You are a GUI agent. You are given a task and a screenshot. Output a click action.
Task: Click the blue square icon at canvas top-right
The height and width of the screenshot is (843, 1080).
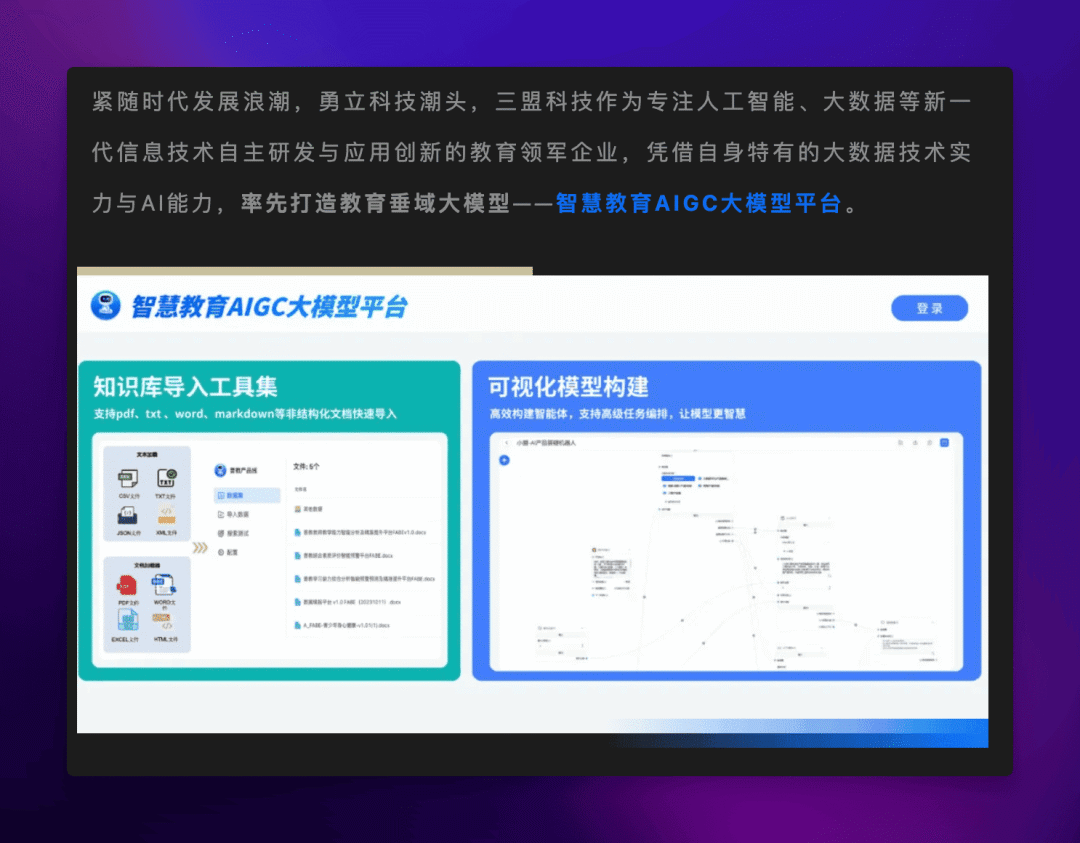click(x=944, y=443)
